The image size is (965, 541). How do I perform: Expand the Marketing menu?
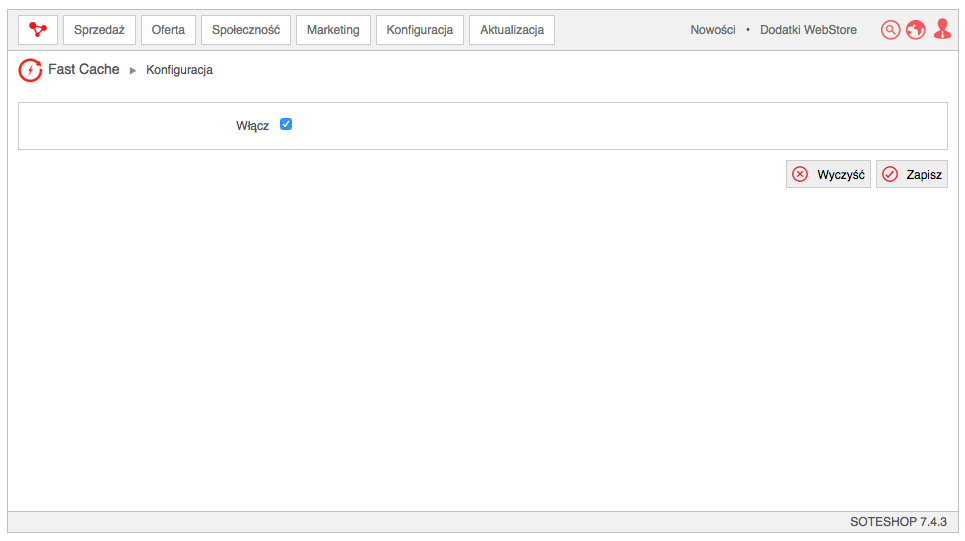[333, 30]
